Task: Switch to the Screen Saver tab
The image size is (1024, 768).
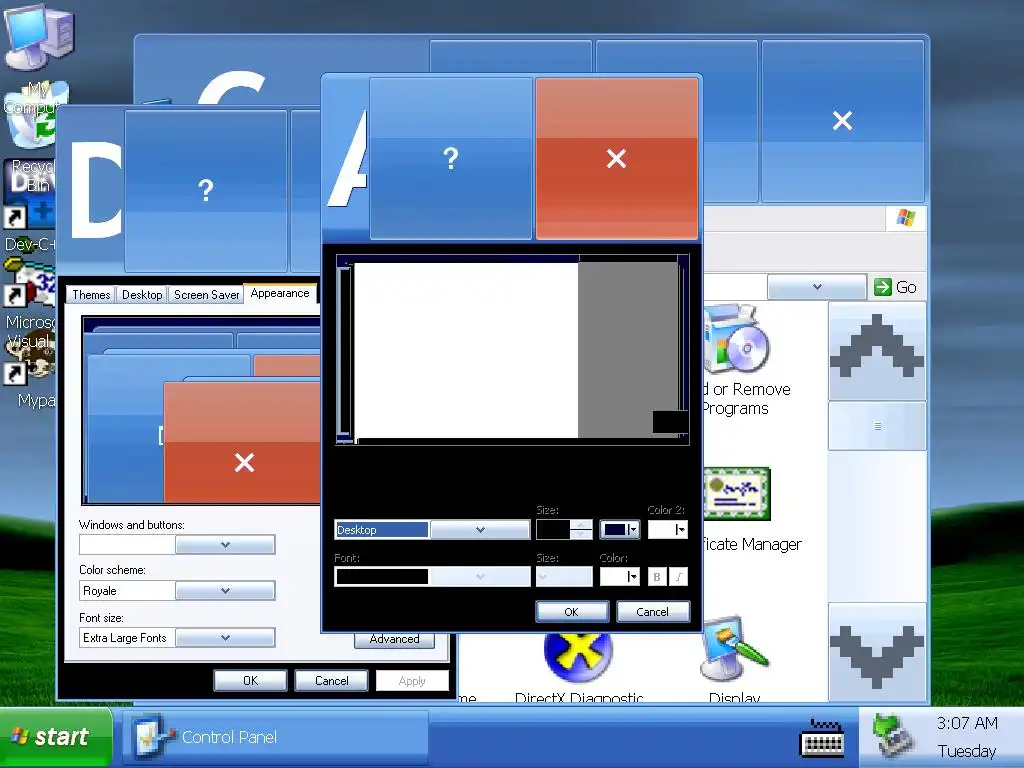Action: point(206,295)
